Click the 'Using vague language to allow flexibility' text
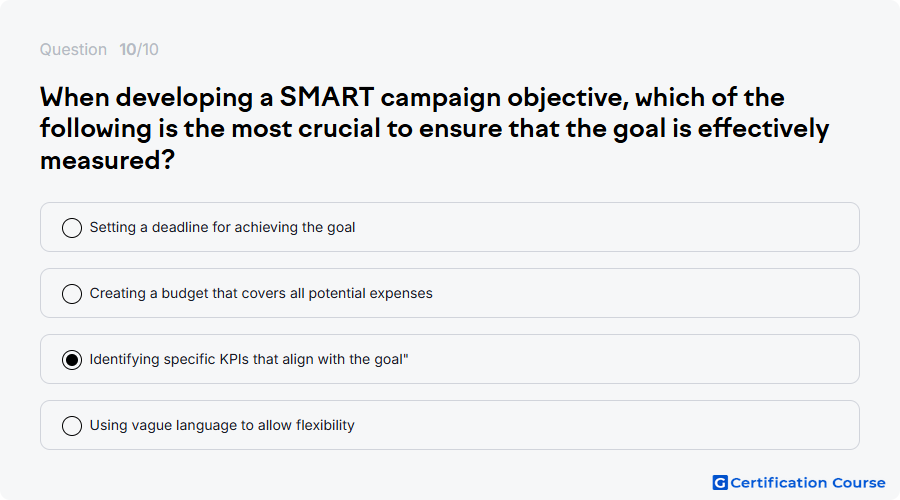This screenshot has width=900, height=500. [x=222, y=425]
